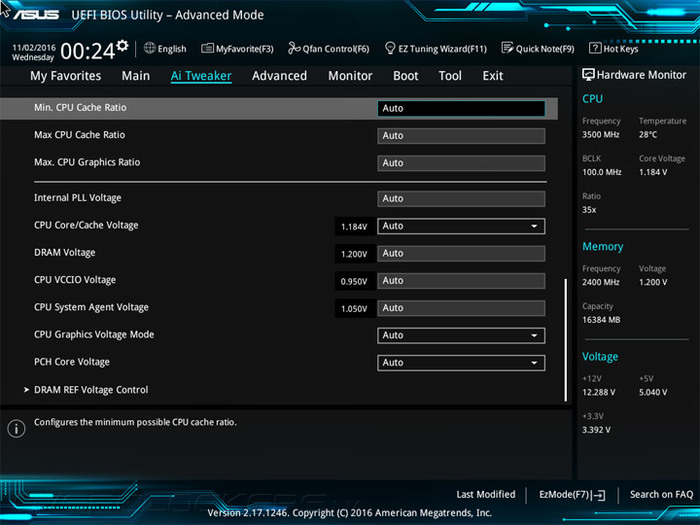Go to the Boot tab
This screenshot has width=700, height=525.
pyautogui.click(x=405, y=76)
